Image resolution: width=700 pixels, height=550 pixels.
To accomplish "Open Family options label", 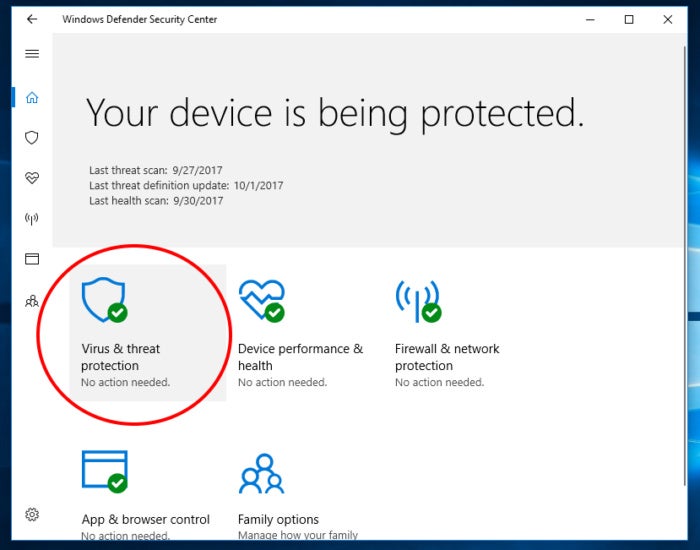I will point(278,519).
